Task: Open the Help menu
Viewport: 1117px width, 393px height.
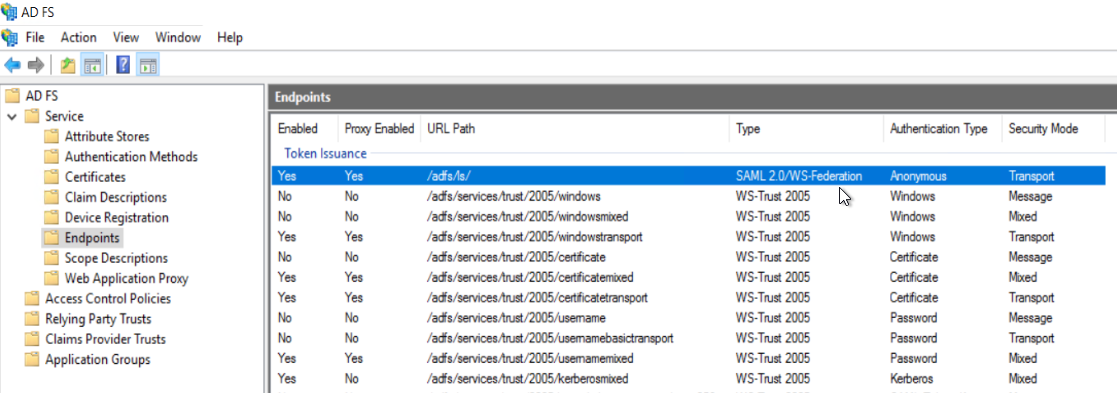Action: pyautogui.click(x=230, y=38)
